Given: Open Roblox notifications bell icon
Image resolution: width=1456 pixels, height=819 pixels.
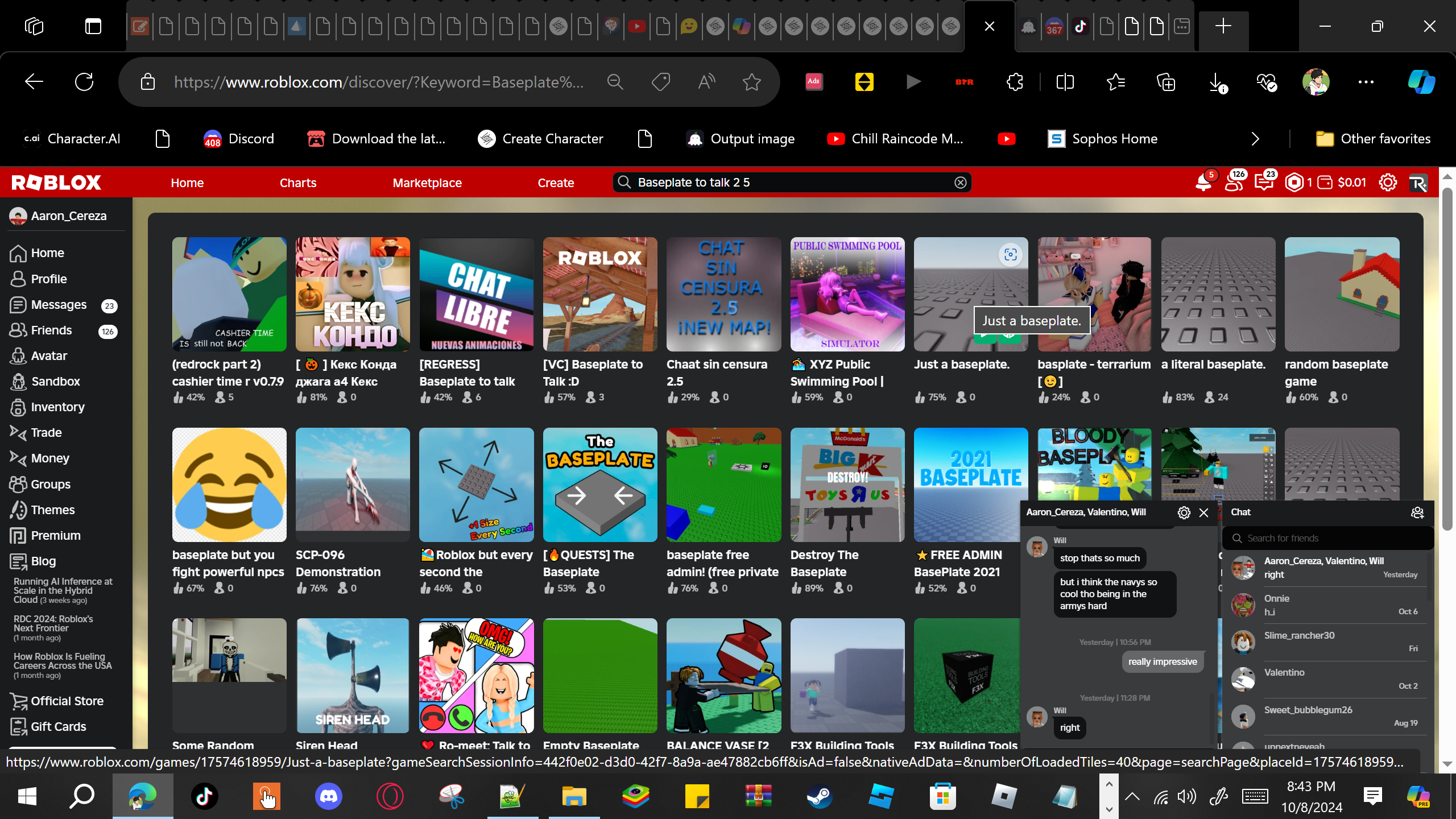Looking at the screenshot, I should point(1203,183).
